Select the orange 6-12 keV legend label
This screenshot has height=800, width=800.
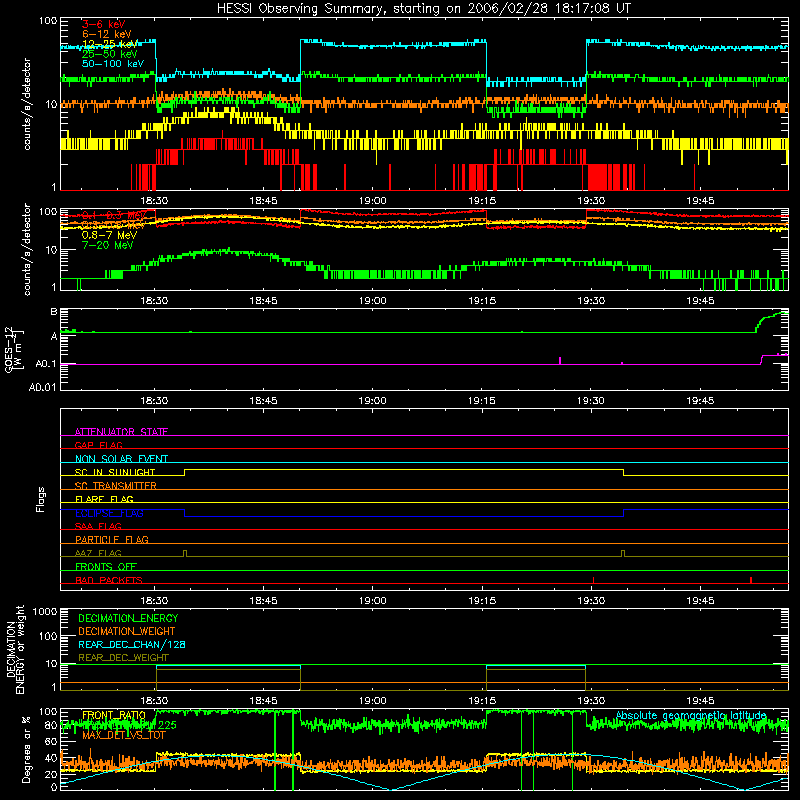(106, 34)
